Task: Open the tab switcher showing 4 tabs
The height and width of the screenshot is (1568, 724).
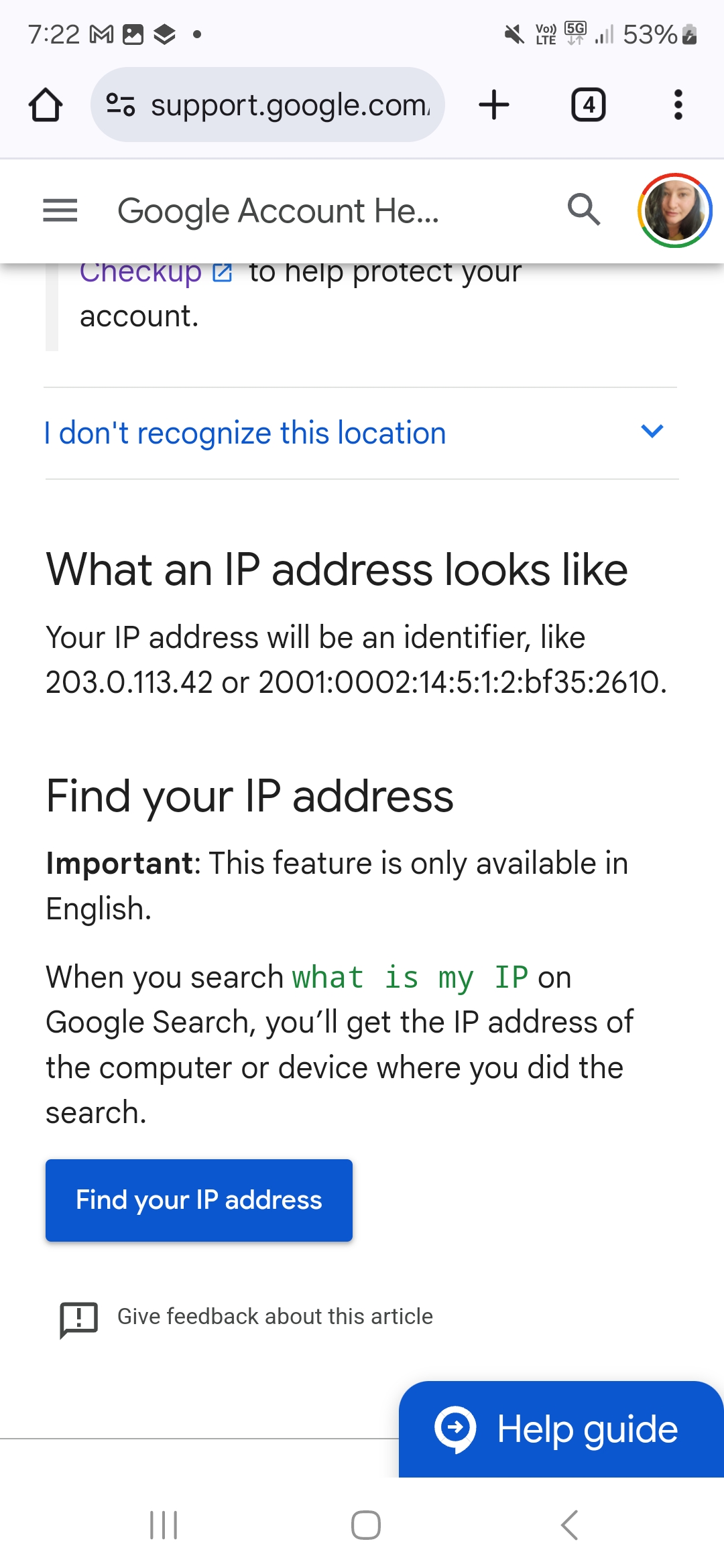Action: [x=588, y=105]
